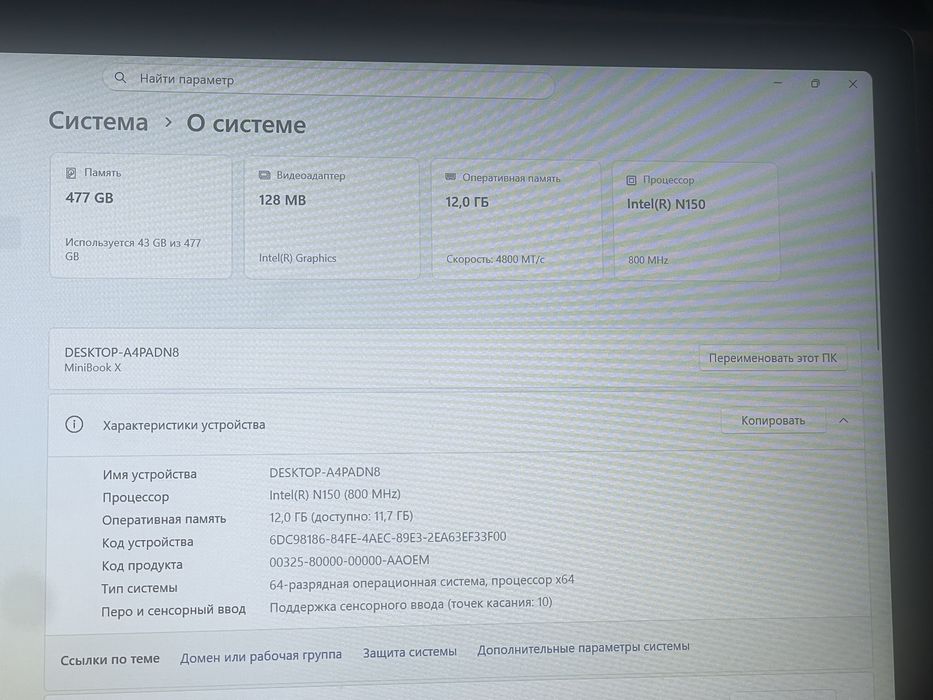Click 'Имя устройства' label
933x700 pixels.
point(149,474)
